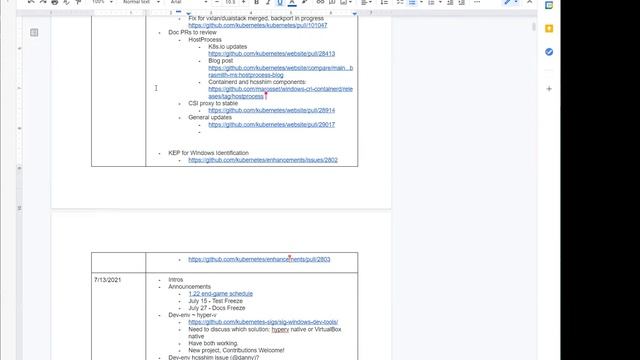Toggle bold formatting in toolbar
Screen dimensions: 640x360
click(256, 2)
